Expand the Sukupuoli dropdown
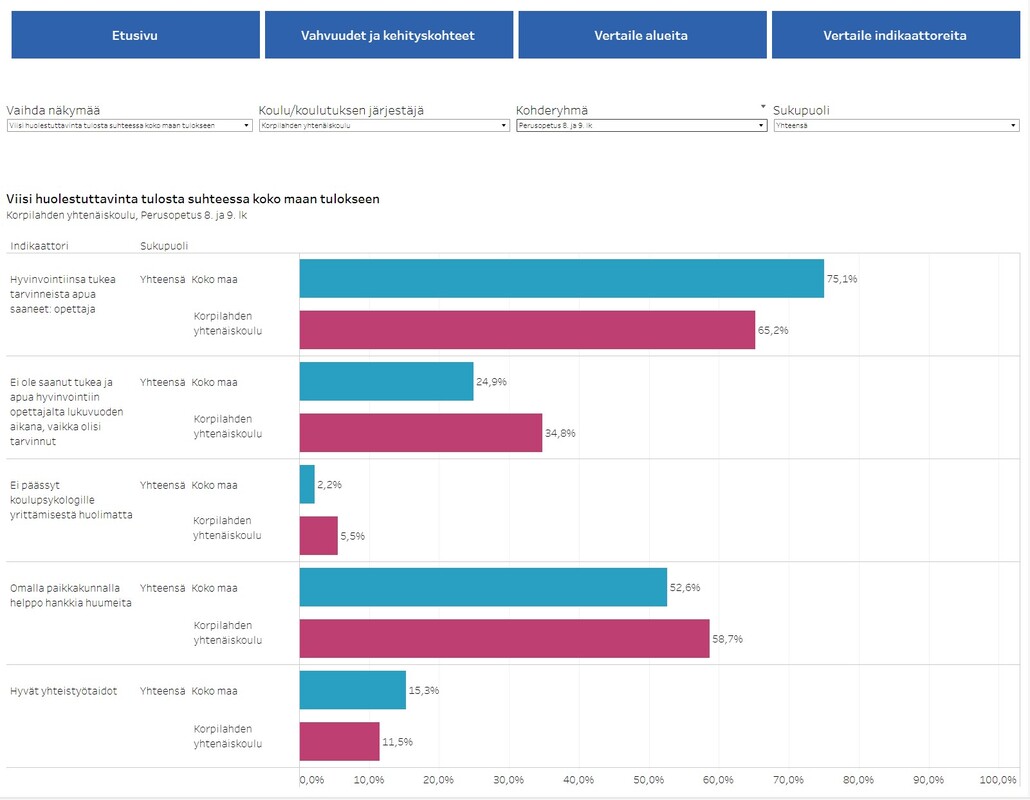Viewport: 1030px width, 800px height. (896, 126)
